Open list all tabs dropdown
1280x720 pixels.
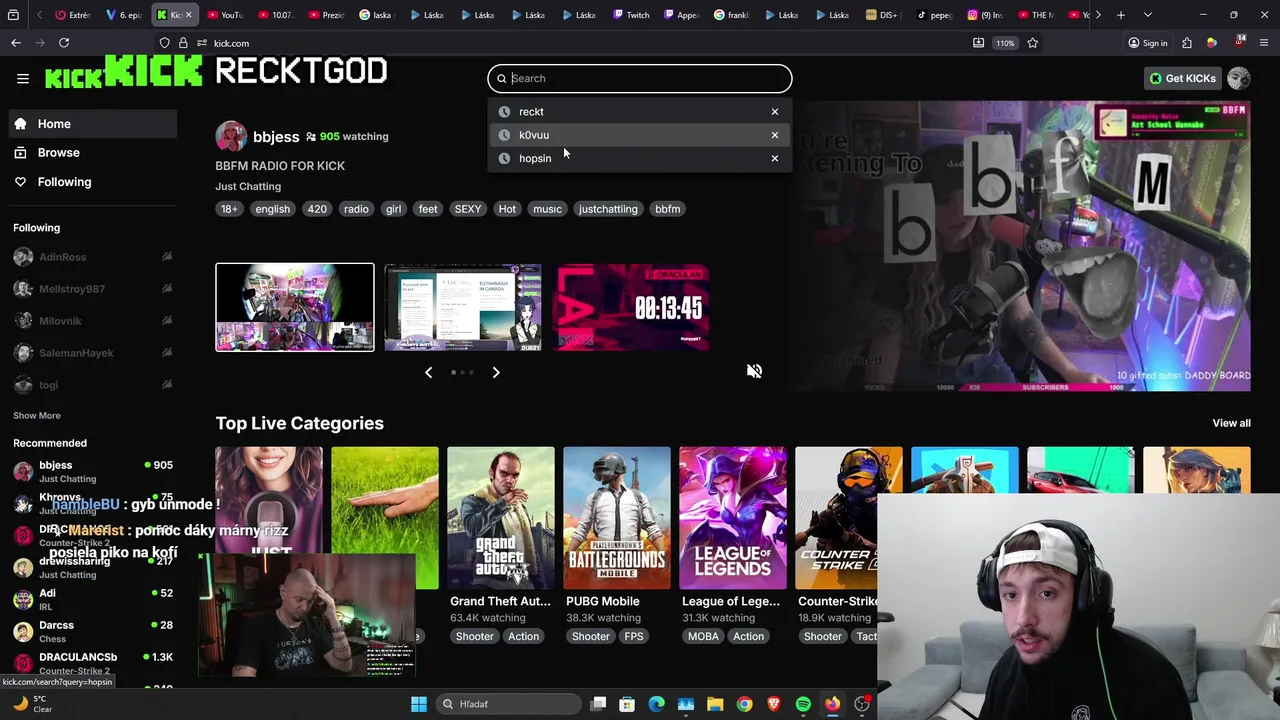(1147, 15)
